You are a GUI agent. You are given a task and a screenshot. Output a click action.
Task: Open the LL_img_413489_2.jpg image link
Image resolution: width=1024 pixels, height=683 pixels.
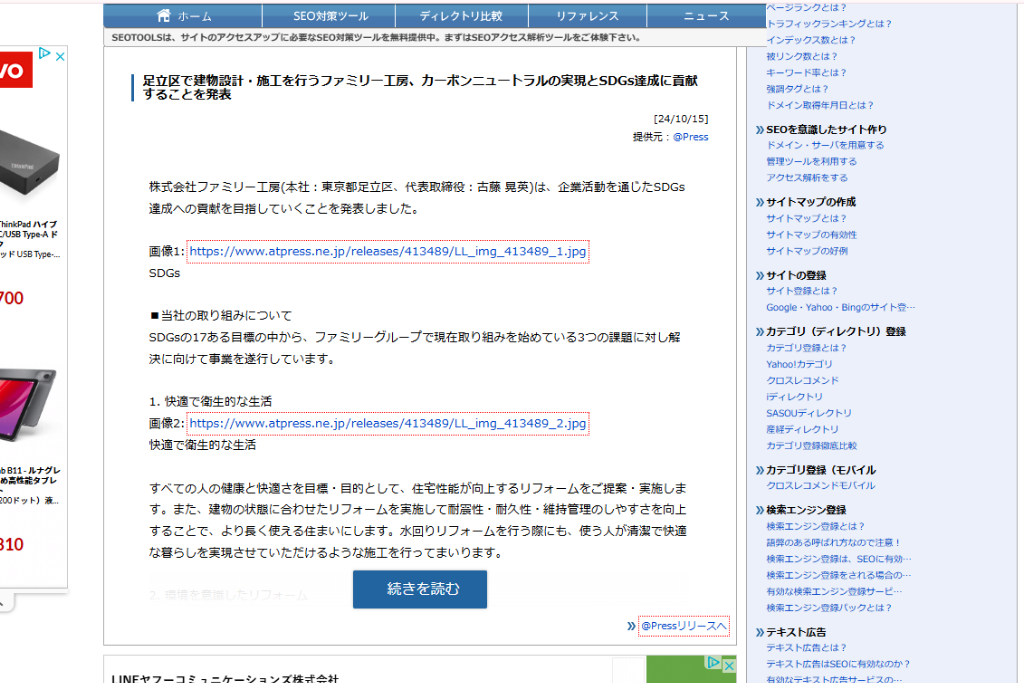pos(388,423)
